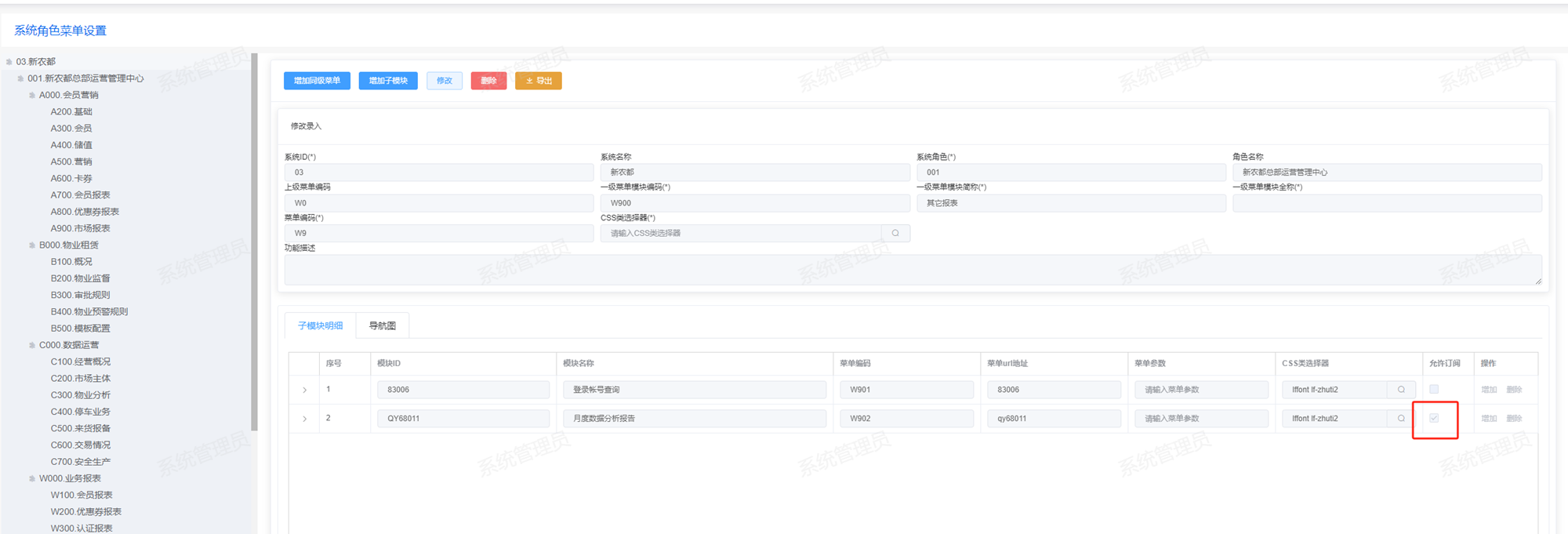The width and height of the screenshot is (1568, 534).
Task: Click tree node icon beside W000.业务报表
Action: [x=32, y=478]
